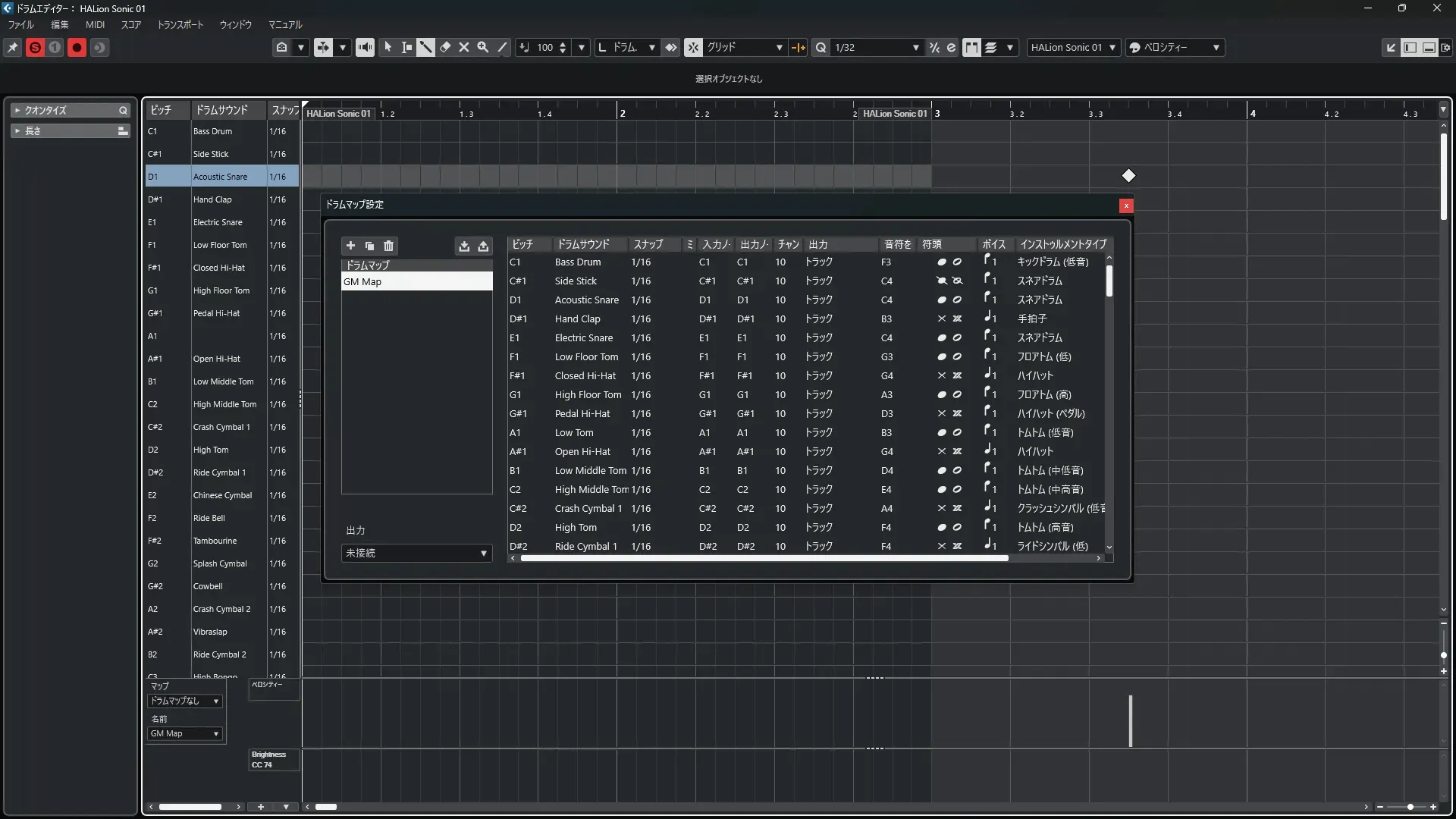Select the Zoom magnifier tool
The width and height of the screenshot is (1456, 819).
point(483,47)
